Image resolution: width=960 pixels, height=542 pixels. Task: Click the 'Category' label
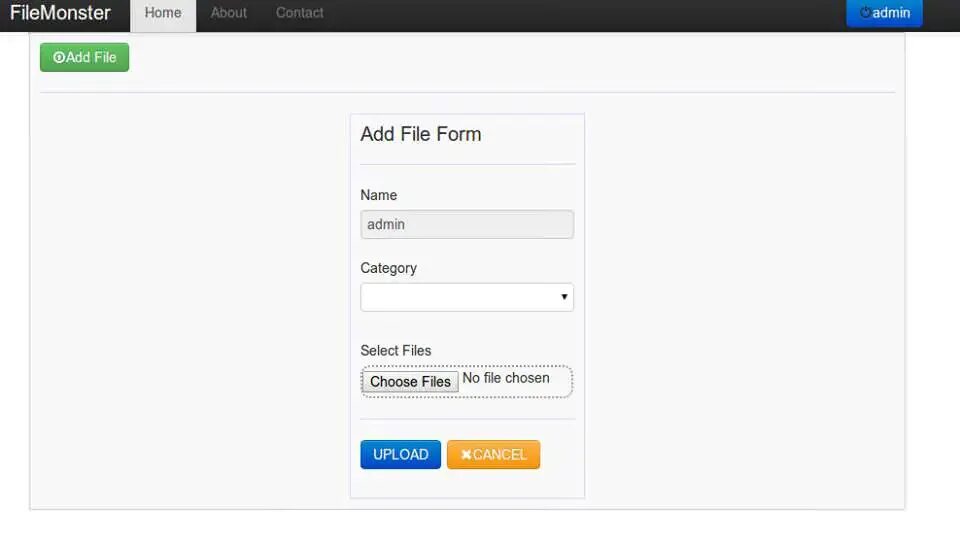coord(388,268)
